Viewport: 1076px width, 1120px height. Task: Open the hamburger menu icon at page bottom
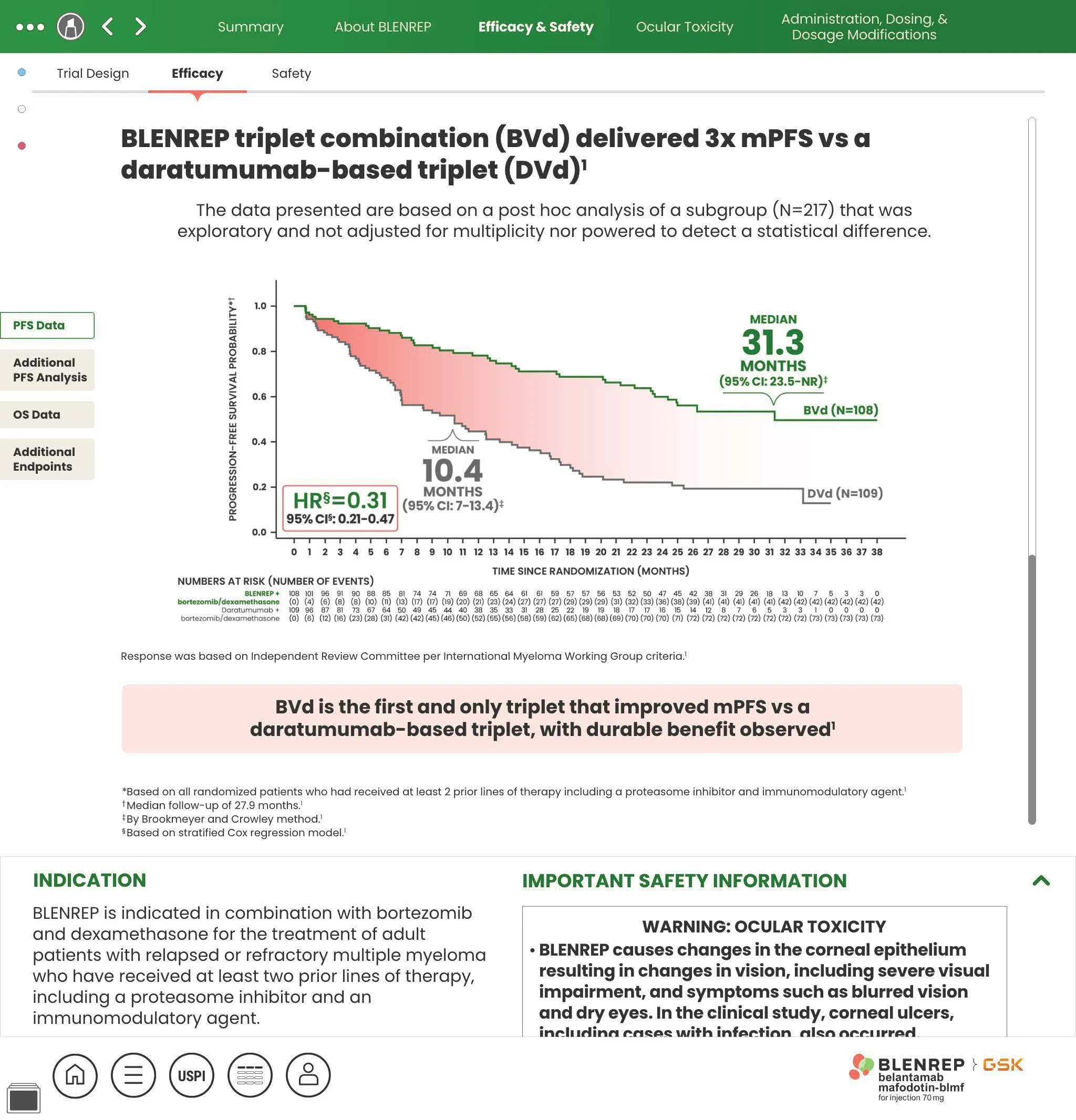[132, 1075]
